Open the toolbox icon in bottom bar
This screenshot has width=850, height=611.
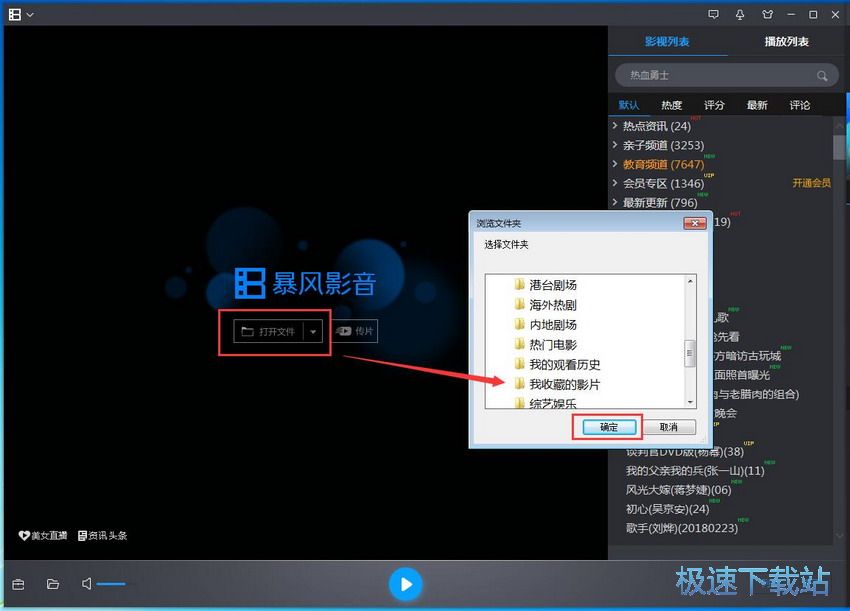(x=18, y=584)
